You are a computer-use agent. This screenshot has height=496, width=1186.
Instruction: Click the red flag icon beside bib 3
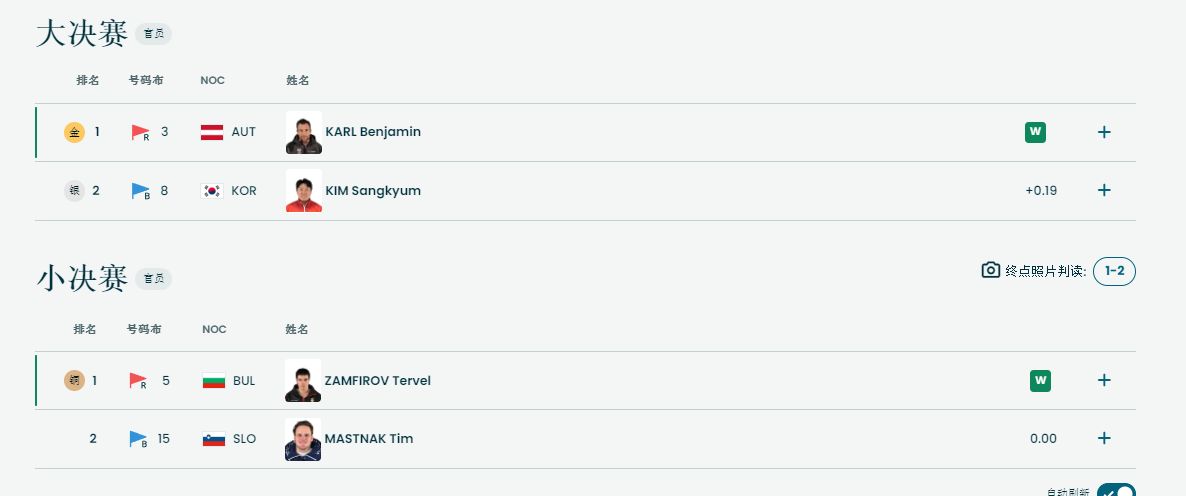141,133
